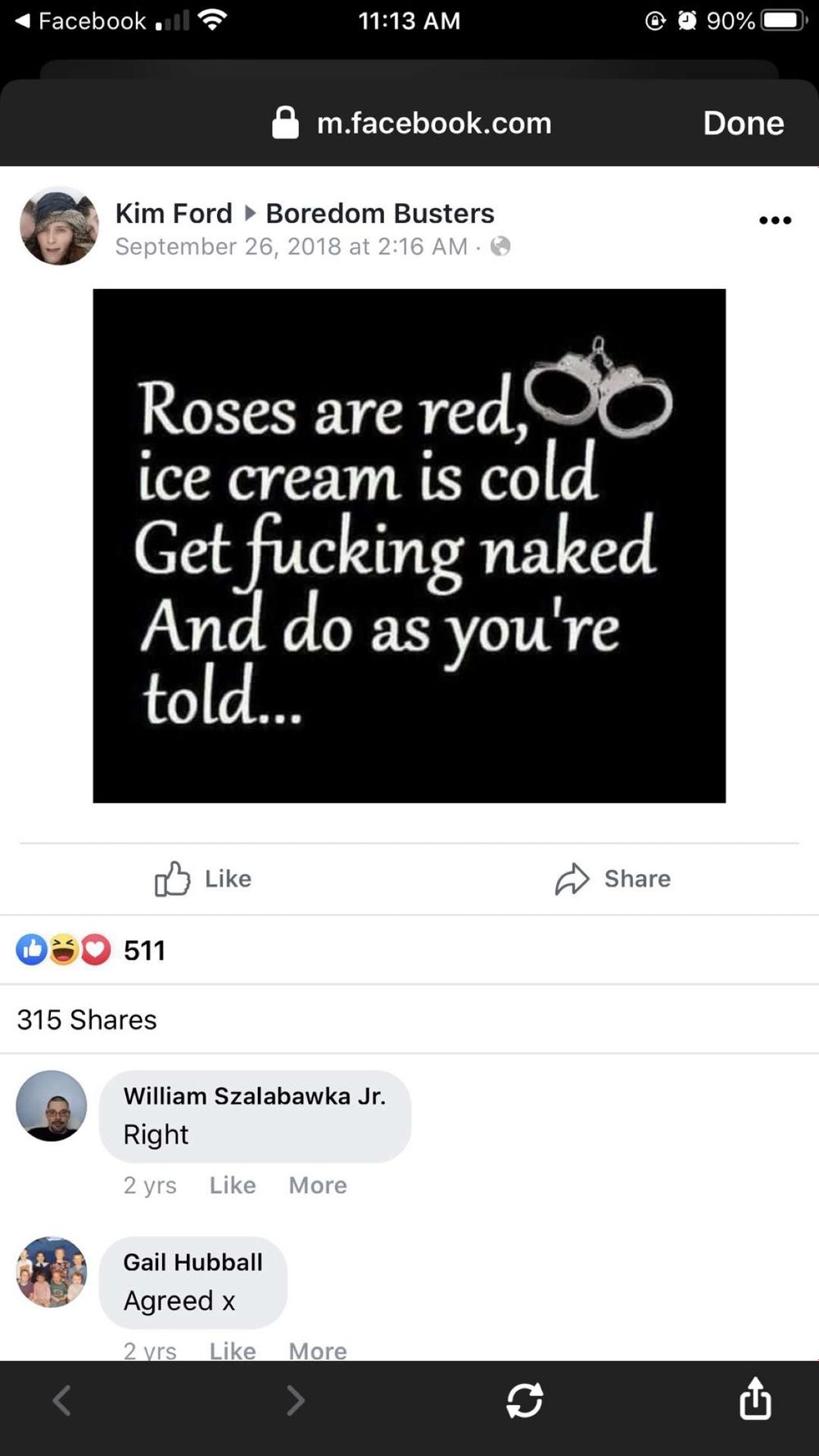Like William Szalabawka Jr.'s comment
This screenshot has height=1456, width=819.
[x=233, y=1185]
